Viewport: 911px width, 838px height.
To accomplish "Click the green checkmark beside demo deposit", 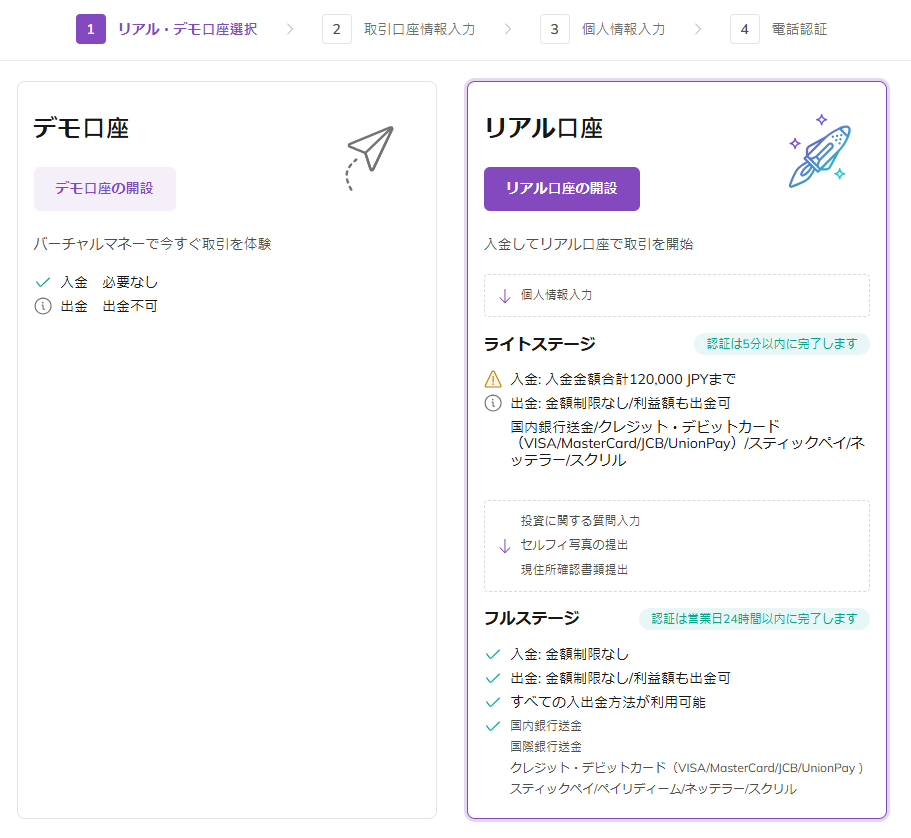I will pos(42,282).
